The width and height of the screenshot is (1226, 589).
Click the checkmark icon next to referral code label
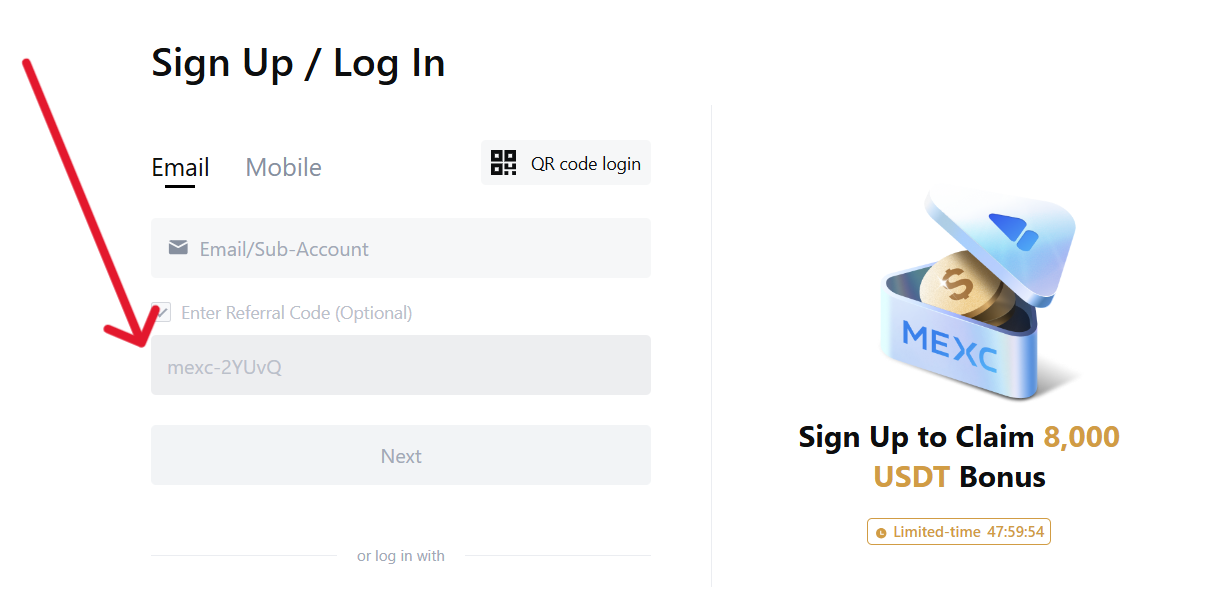[162, 312]
